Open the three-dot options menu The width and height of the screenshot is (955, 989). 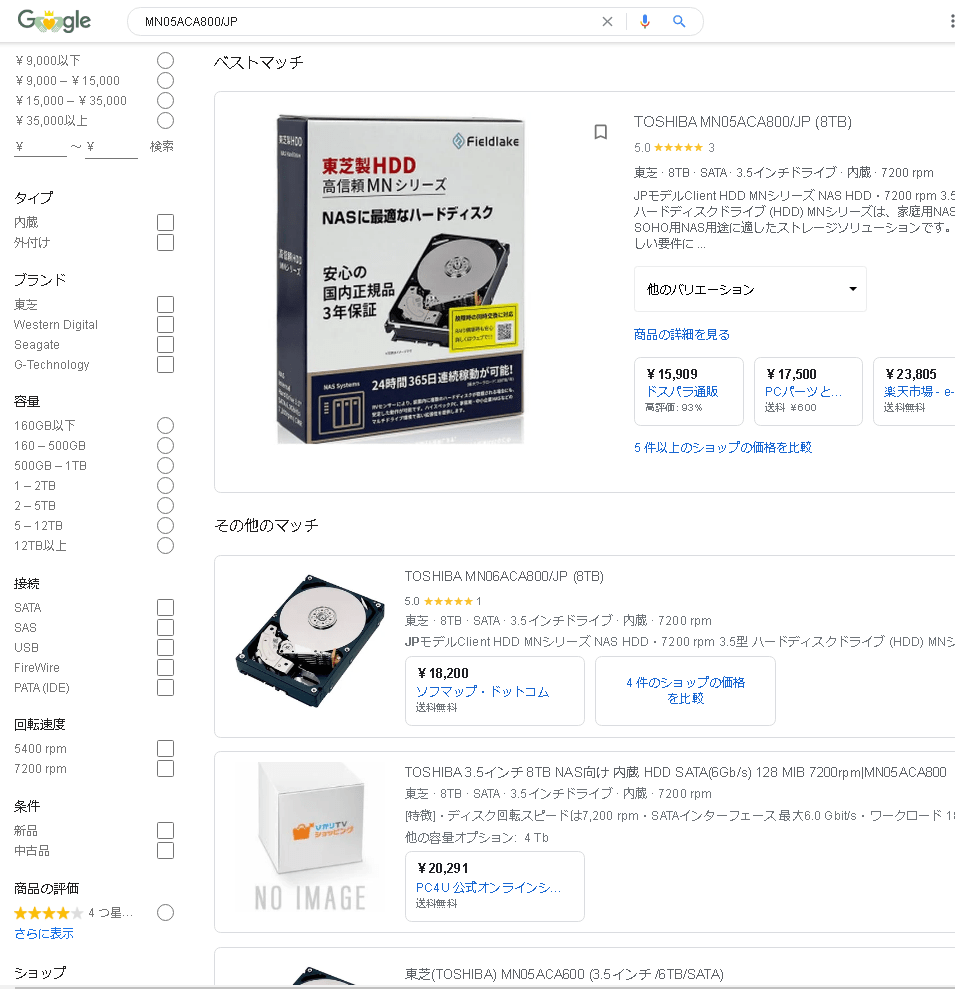pos(951,21)
